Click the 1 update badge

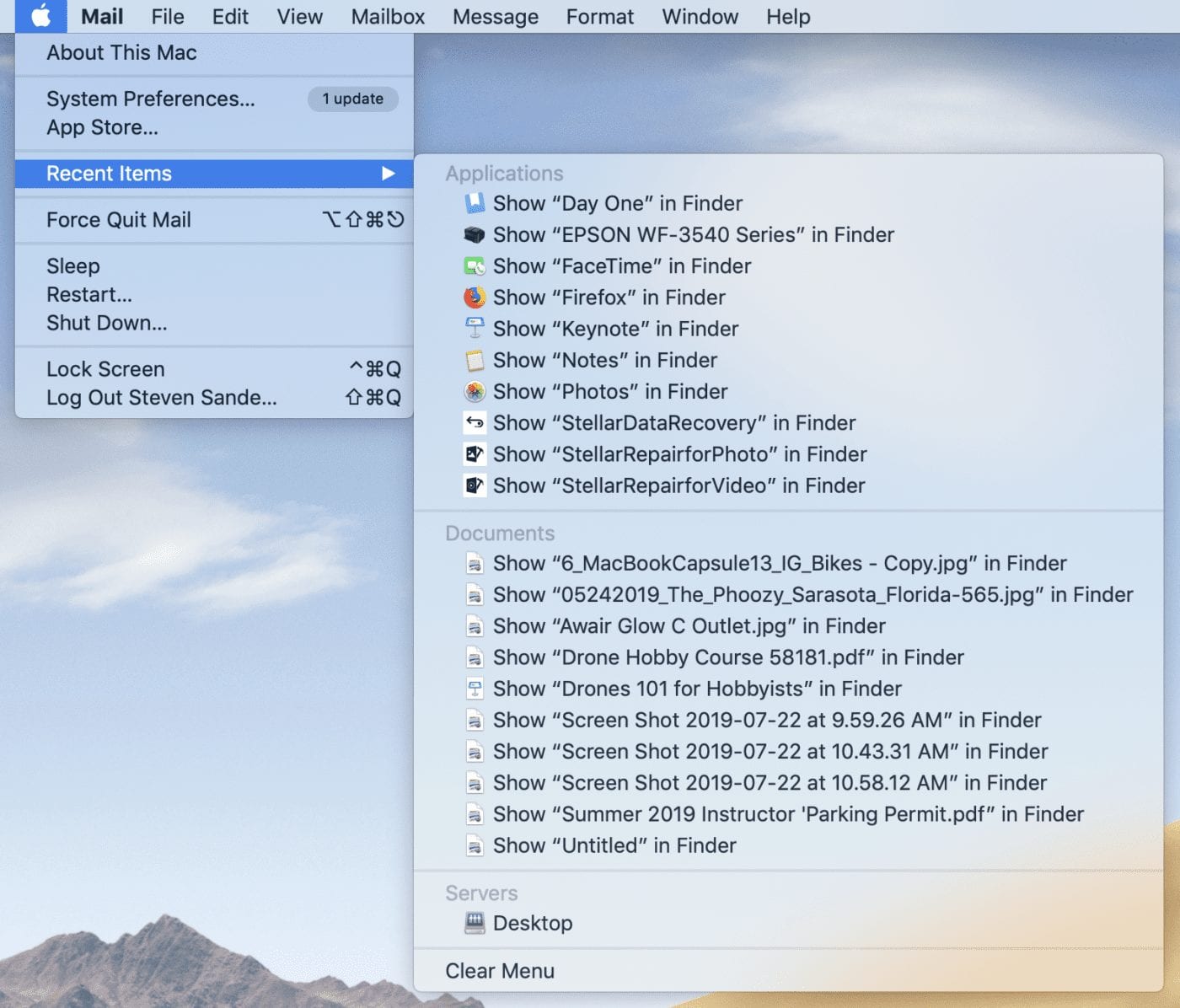[x=352, y=99]
